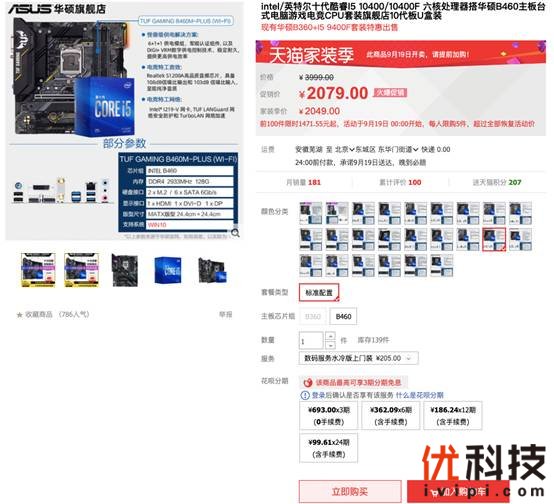Click the magnifier zoom icon on product image
The height and width of the screenshot is (504, 554).
235,233
